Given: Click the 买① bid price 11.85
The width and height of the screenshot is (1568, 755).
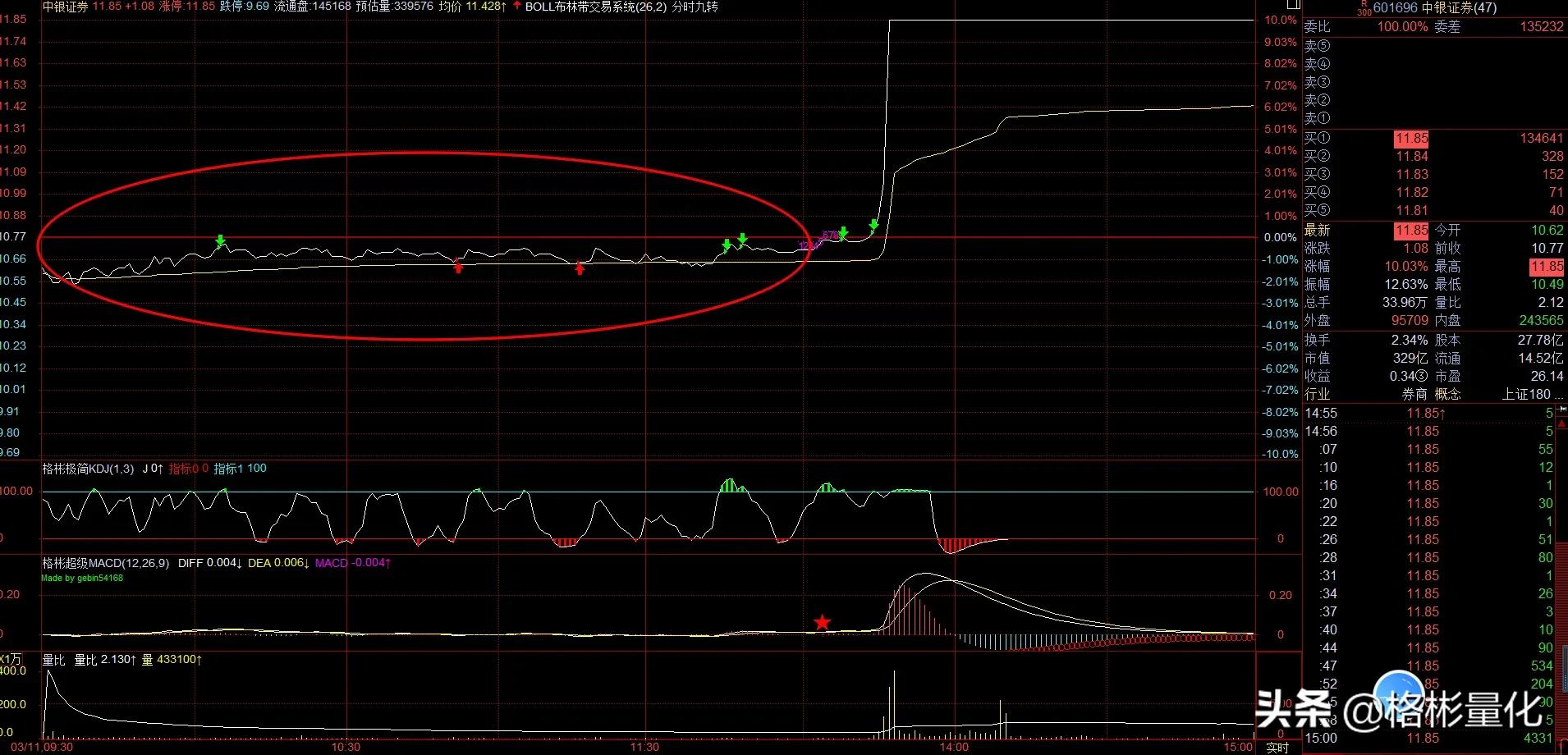Looking at the screenshot, I should [1411, 139].
